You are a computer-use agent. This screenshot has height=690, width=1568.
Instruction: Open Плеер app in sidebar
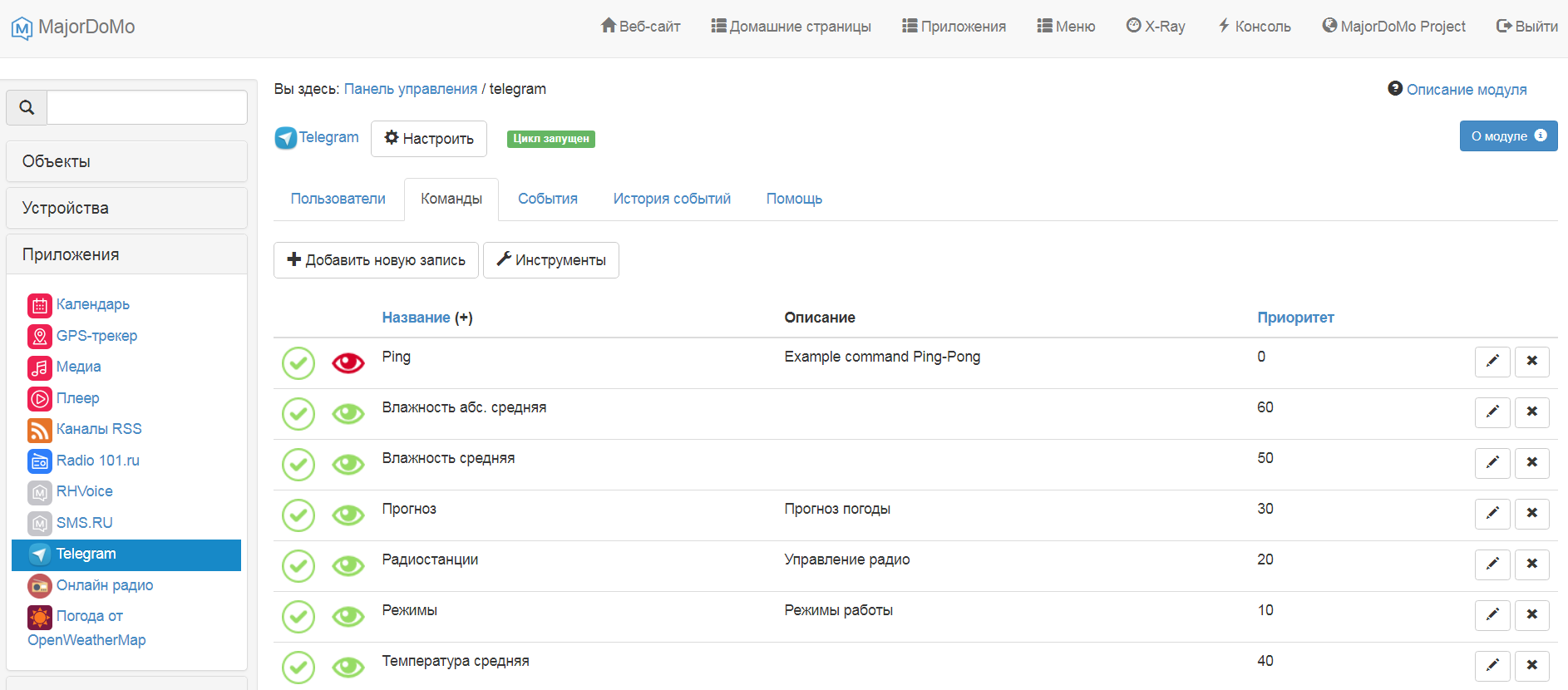click(63, 398)
